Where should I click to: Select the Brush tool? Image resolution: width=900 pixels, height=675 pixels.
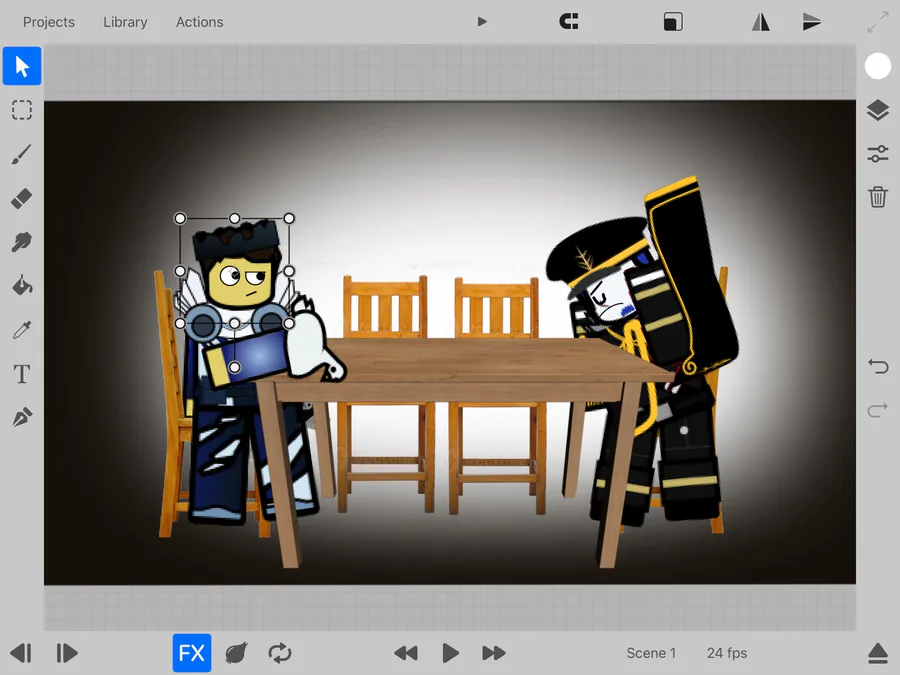click(22, 154)
